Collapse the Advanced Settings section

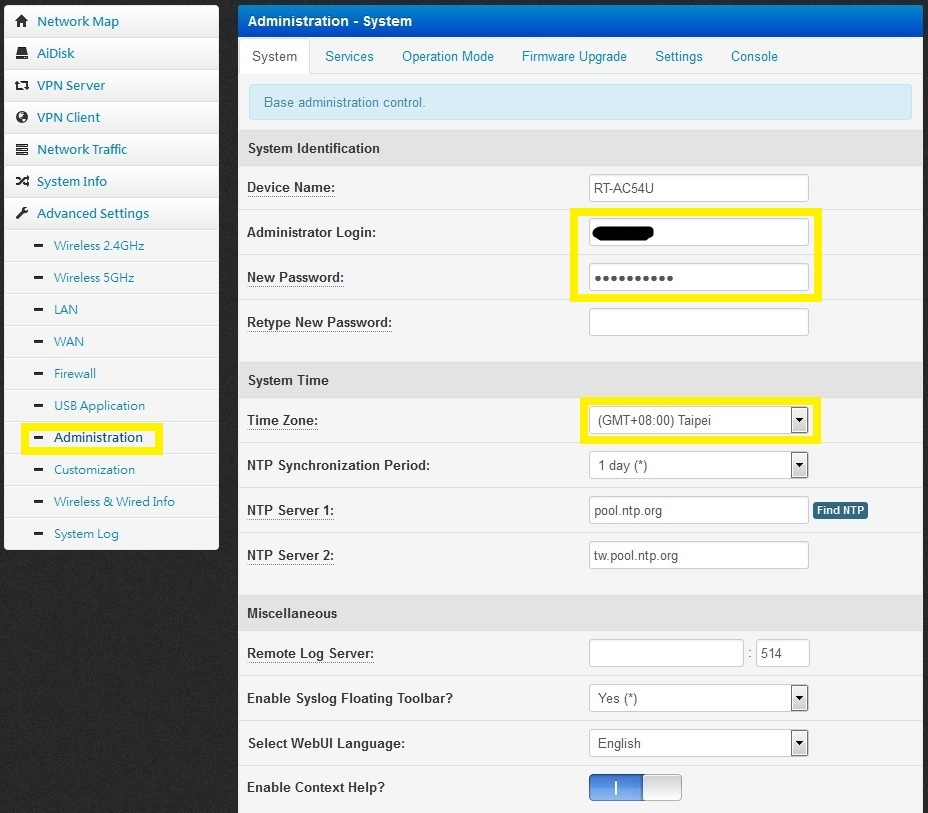pyautogui.click(x=93, y=213)
